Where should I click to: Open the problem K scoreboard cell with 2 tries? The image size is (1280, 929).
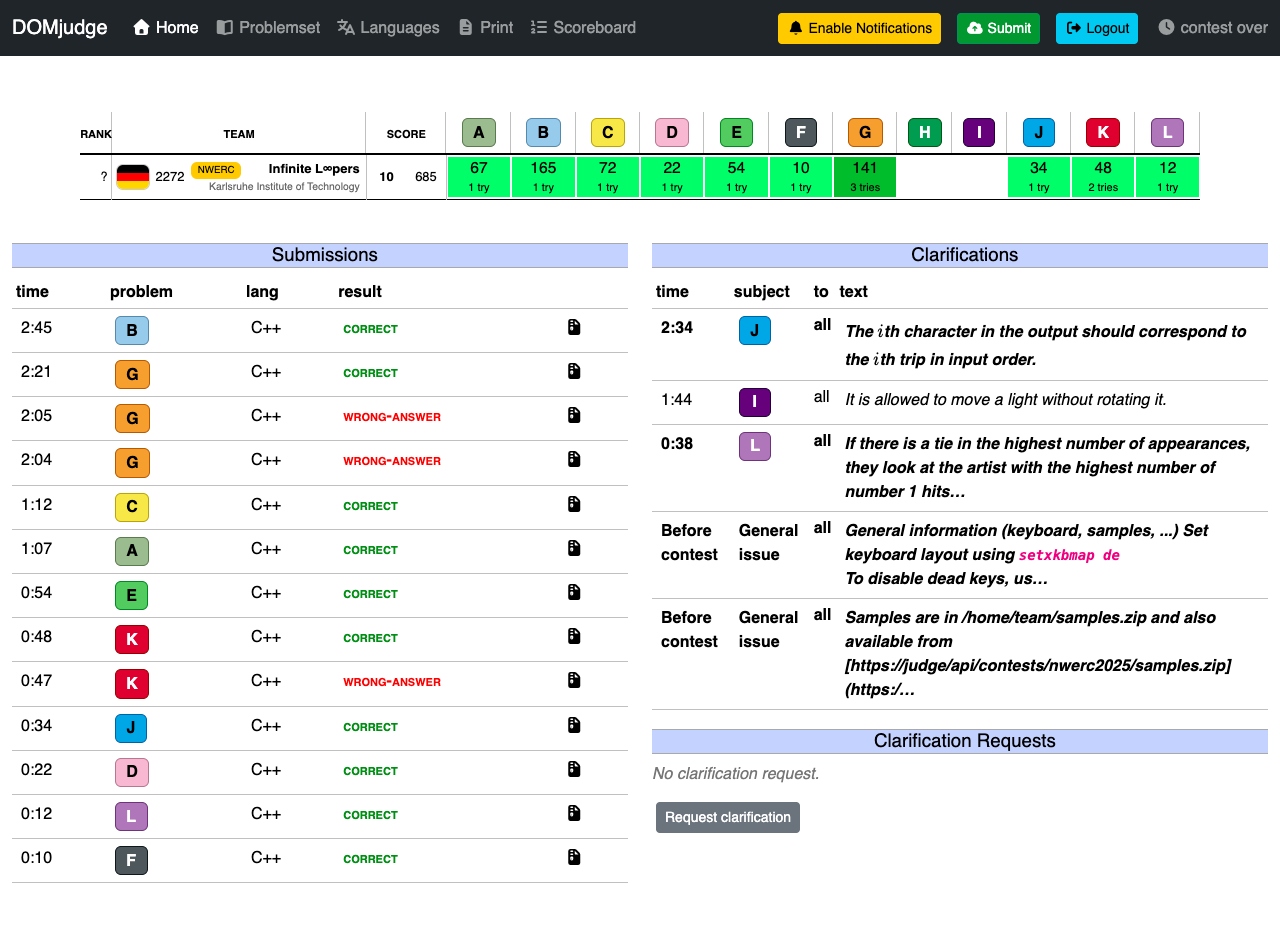point(1103,177)
